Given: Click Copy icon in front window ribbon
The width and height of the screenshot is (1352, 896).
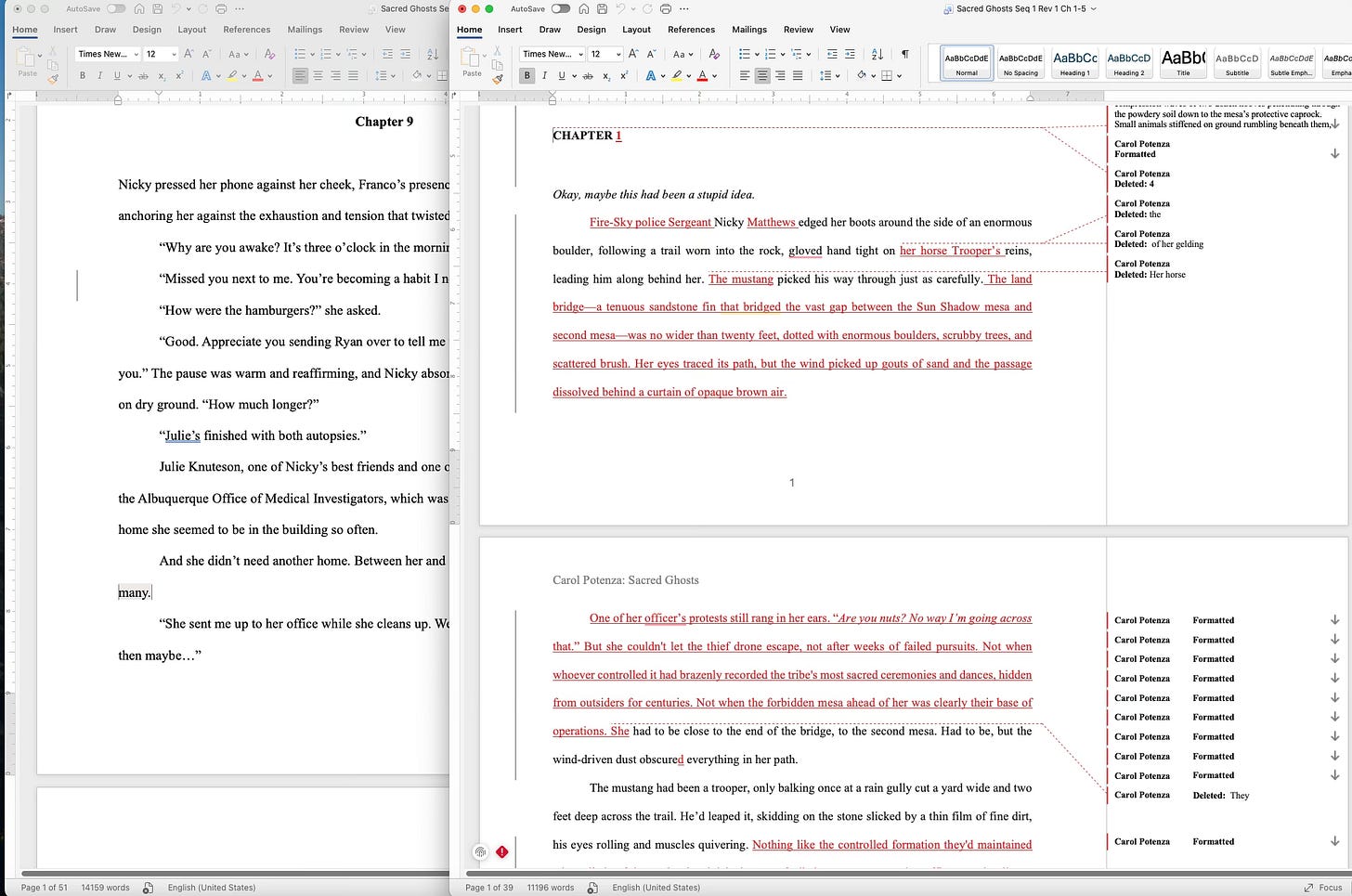Looking at the screenshot, I should [498, 64].
